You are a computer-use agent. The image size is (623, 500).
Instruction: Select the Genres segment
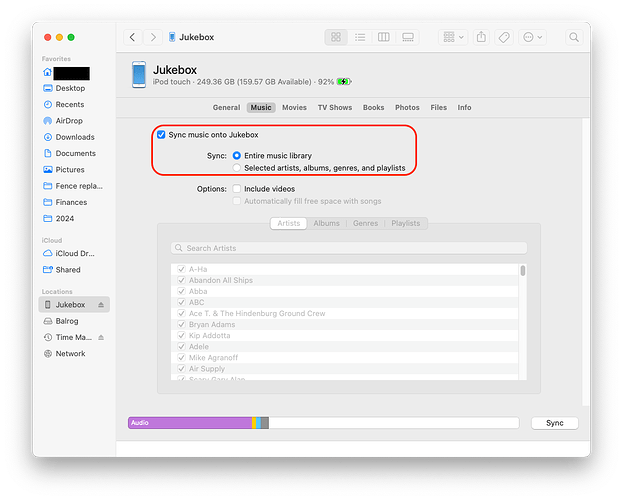pos(366,223)
